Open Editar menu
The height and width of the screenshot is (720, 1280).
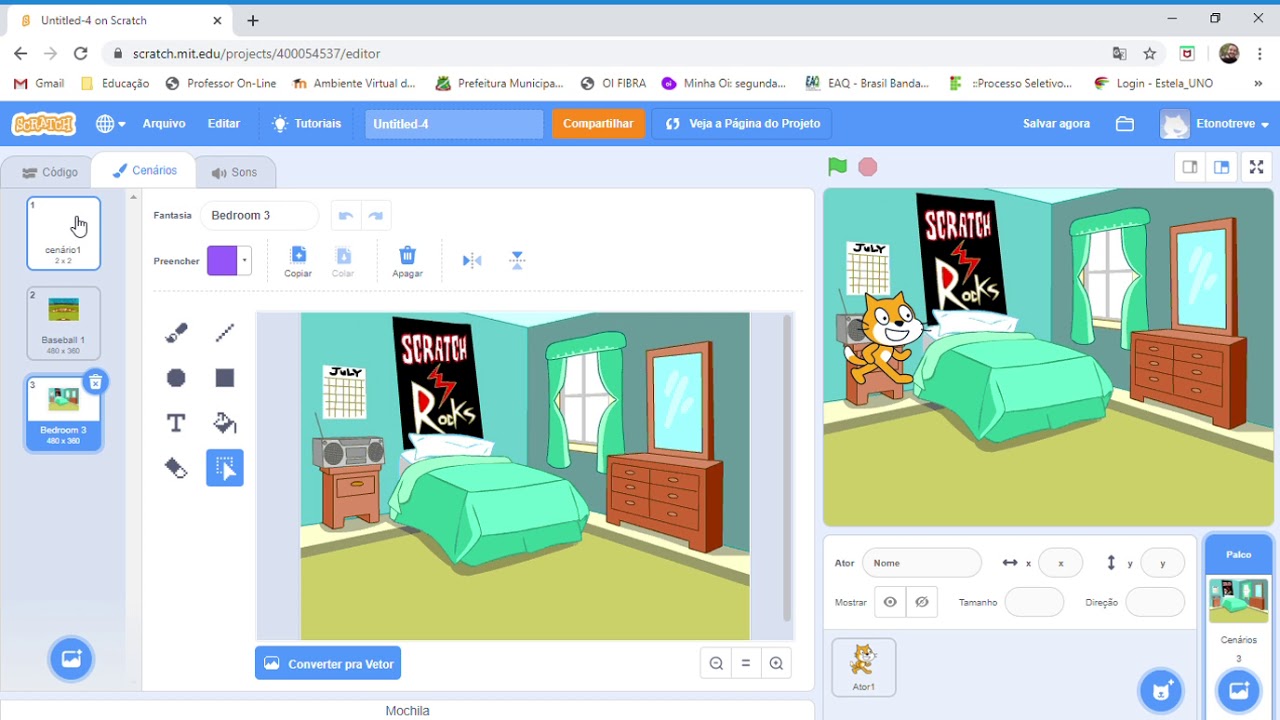[224, 124]
